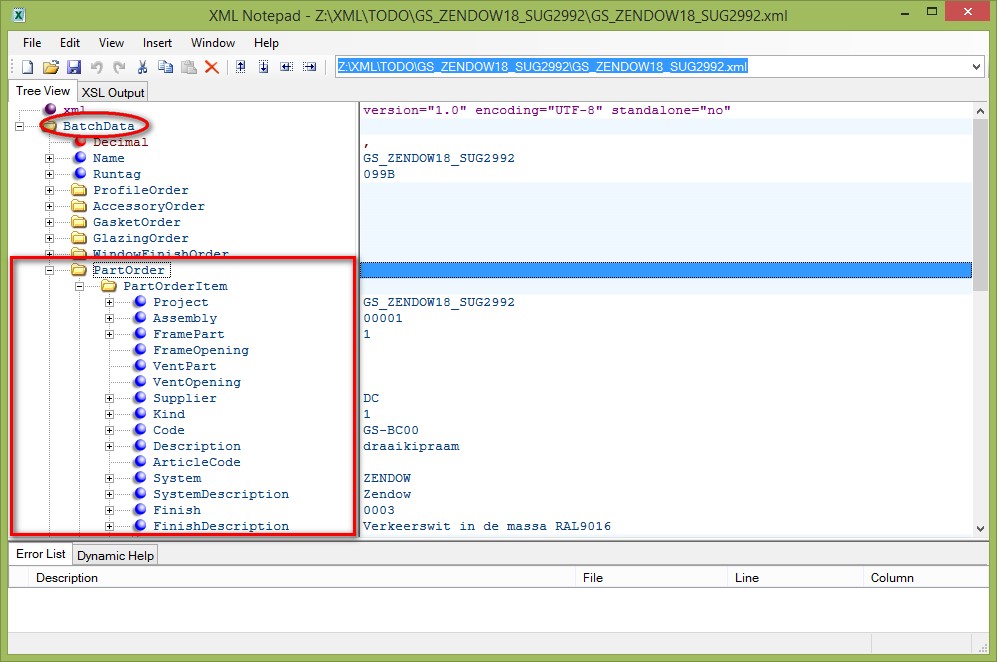Redo the last undone edit
The image size is (997, 662).
119,67
